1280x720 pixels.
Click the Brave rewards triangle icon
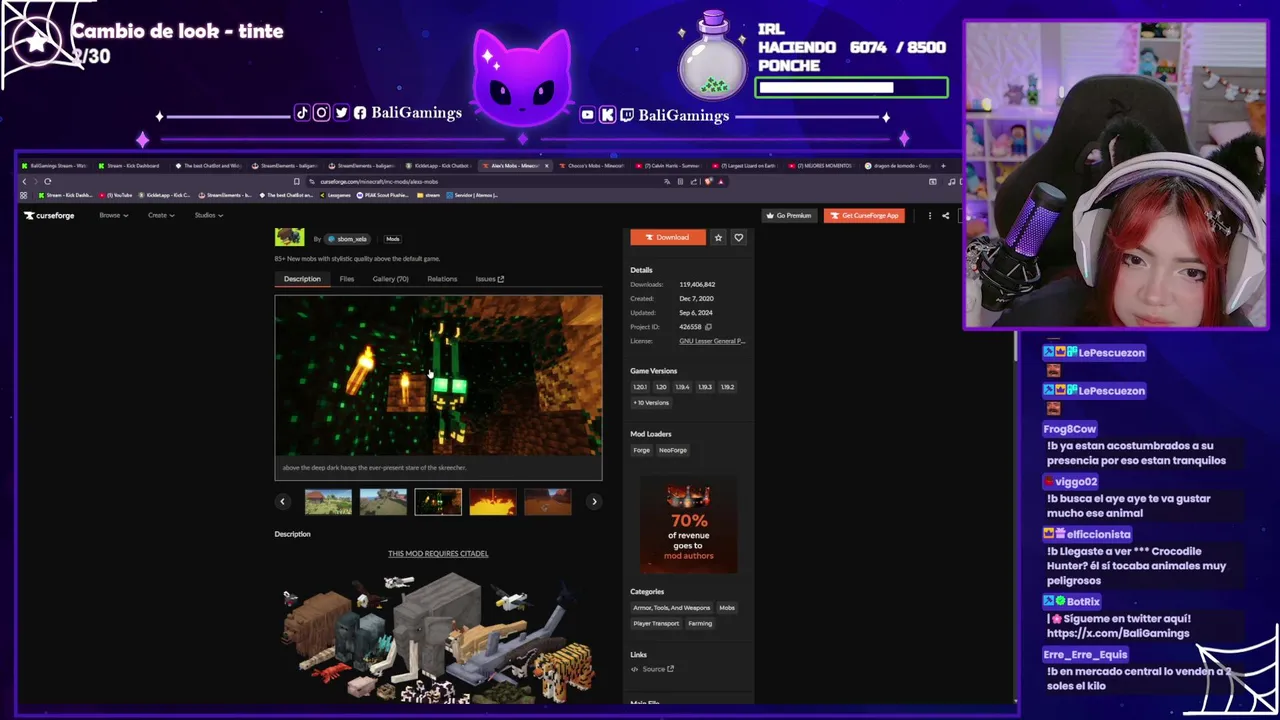[720, 182]
